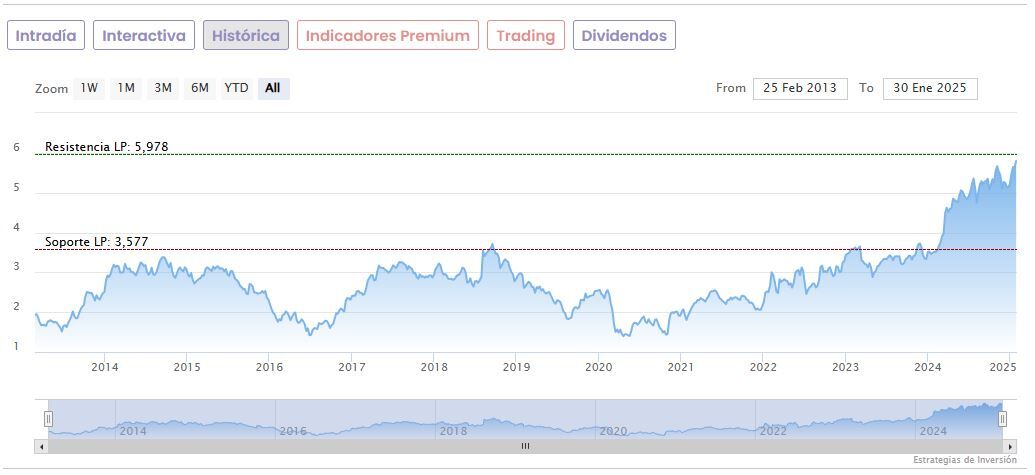Screen dimensions: 1035x475
Task: Go to the Trading tab
Action: (x=525, y=36)
